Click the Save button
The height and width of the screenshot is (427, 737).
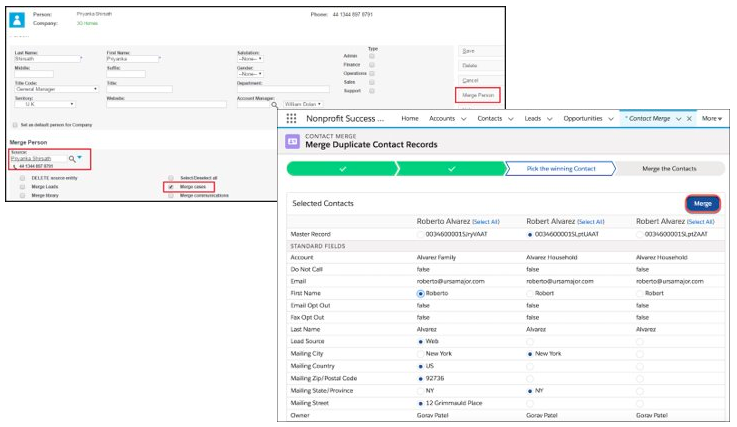(x=480, y=51)
